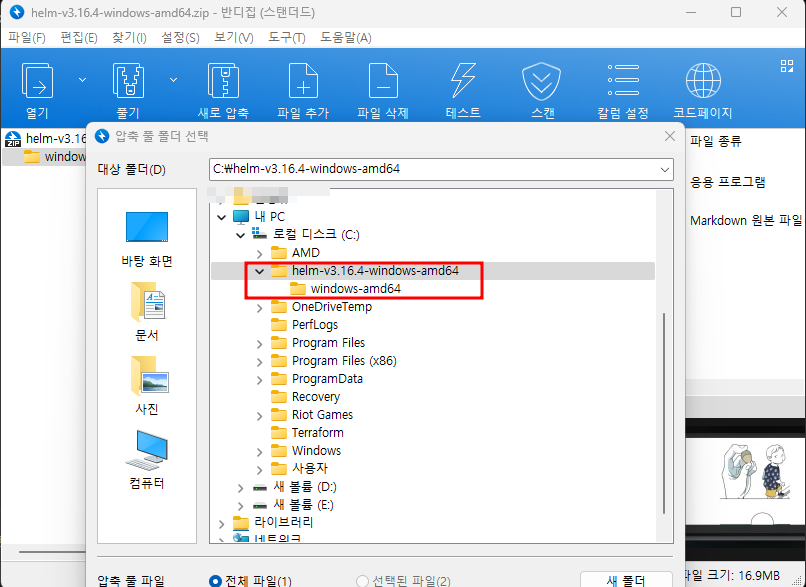Click 응용 프로그램 file type entry
Image resolution: width=806 pixels, height=587 pixels.
[x=728, y=182]
